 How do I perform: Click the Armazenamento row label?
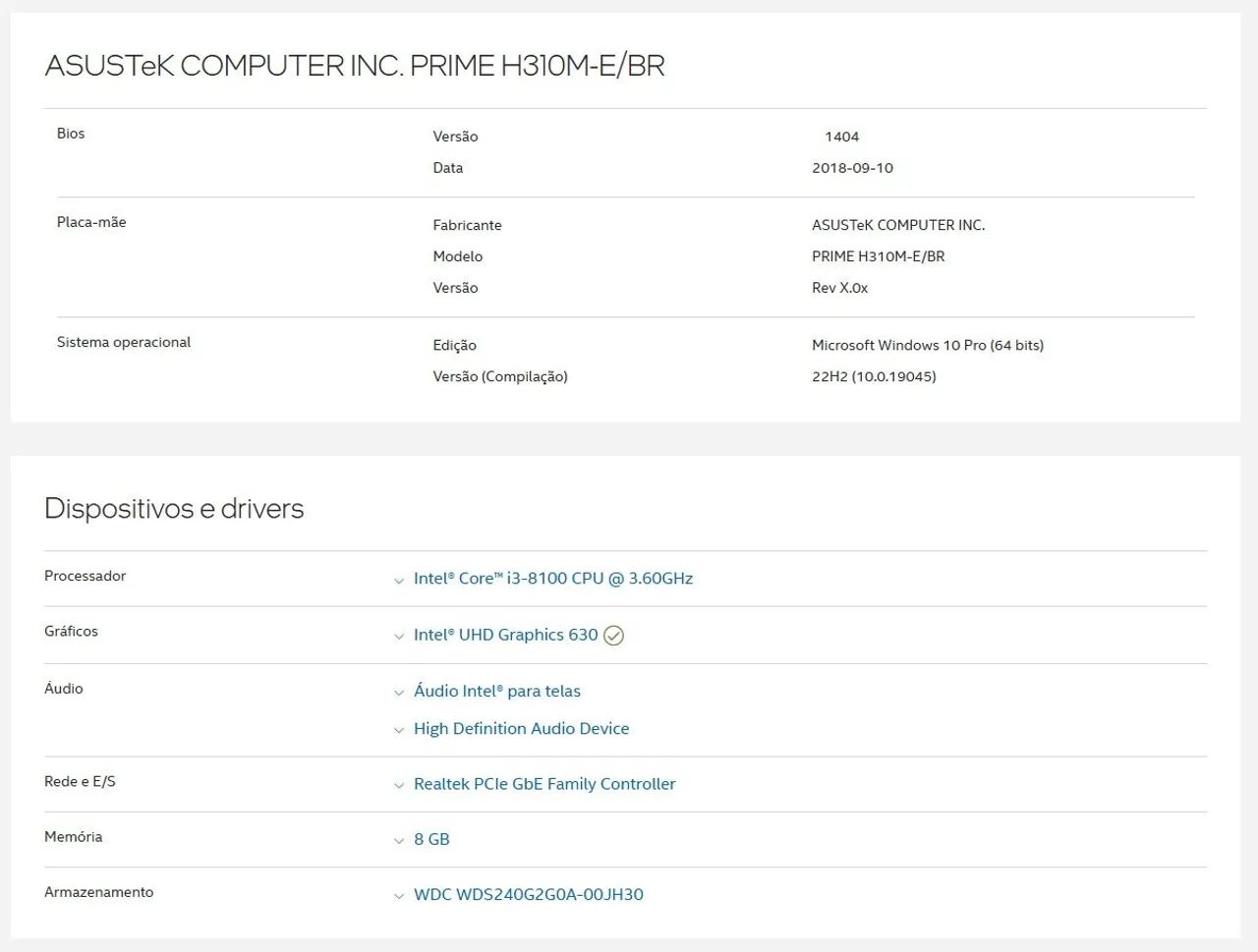pyautogui.click(x=98, y=892)
